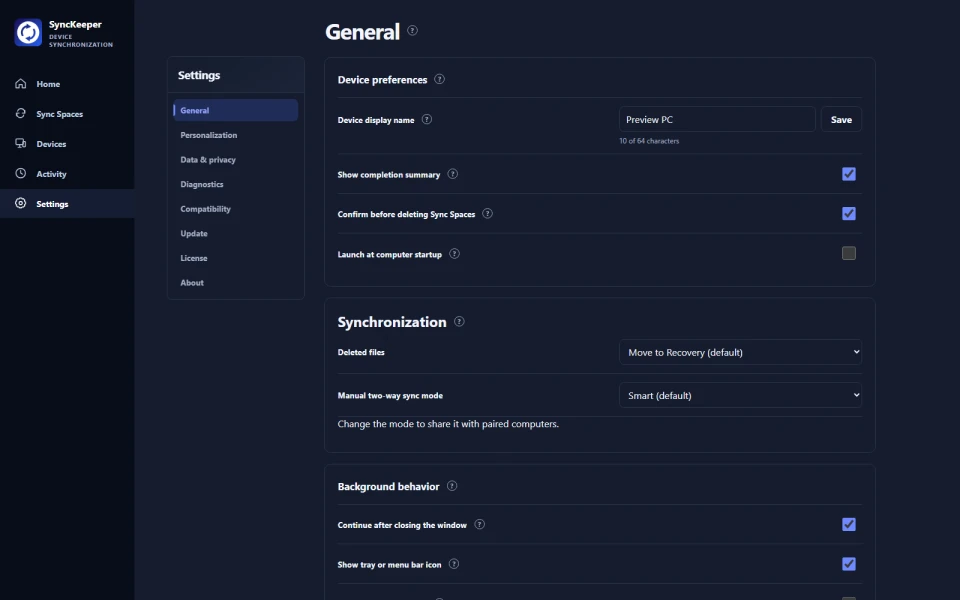Switch to Data & privacy settings
The width and height of the screenshot is (960, 600).
[x=236, y=160]
